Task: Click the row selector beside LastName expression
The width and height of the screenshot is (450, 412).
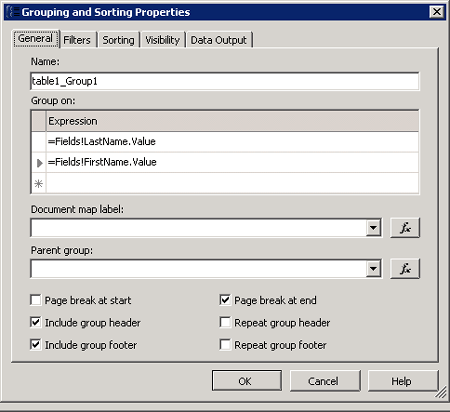Action: click(39, 142)
